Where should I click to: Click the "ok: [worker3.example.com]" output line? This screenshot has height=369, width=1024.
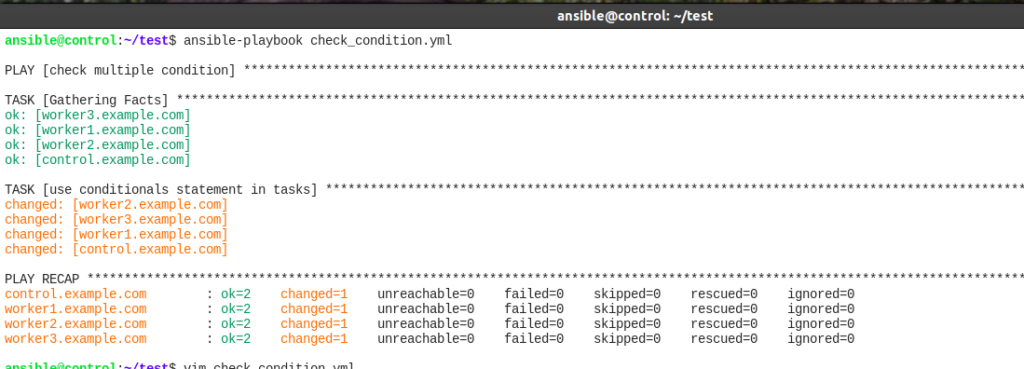click(97, 116)
